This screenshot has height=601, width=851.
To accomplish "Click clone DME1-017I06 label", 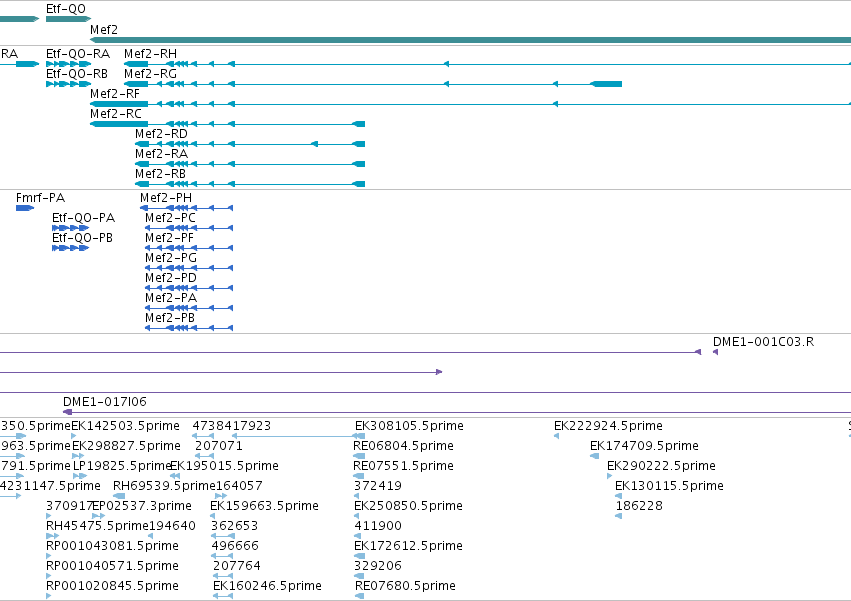I will 105,402.
